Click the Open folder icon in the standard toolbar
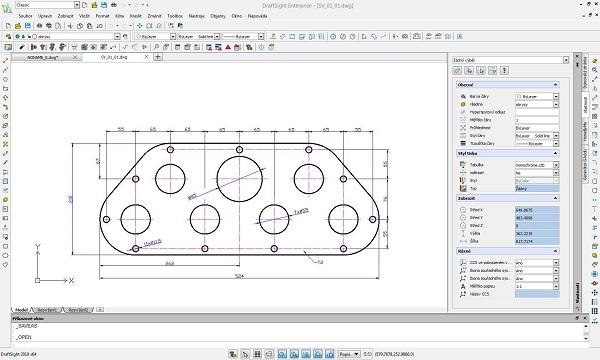The width and height of the screenshot is (600, 360). (18, 26)
